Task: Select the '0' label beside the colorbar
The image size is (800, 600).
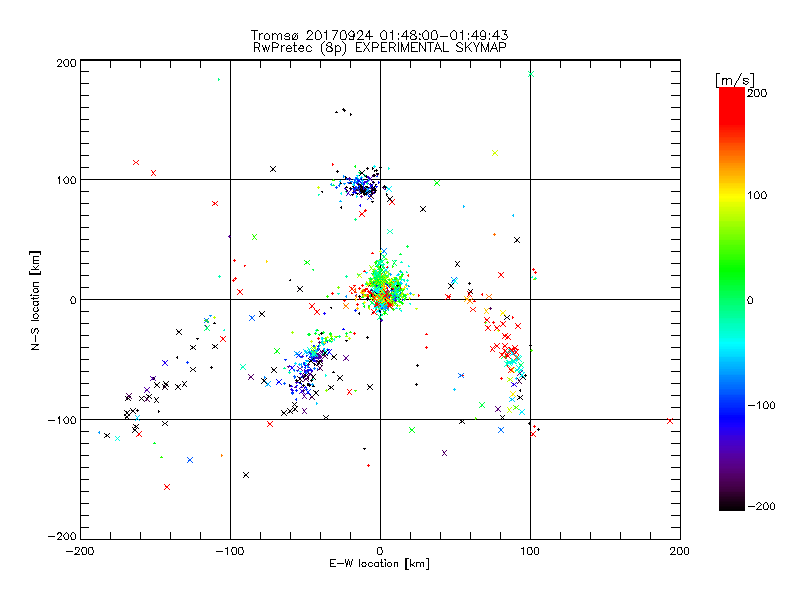Action: click(750, 301)
